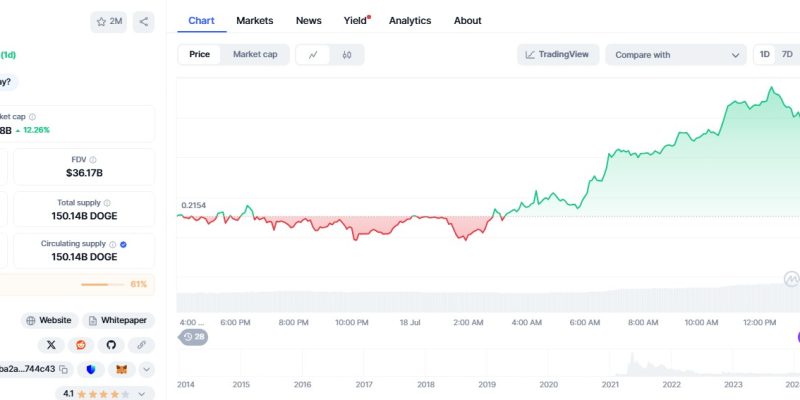Click the 6:00 AM label on the chart axis
Viewport: 800px width, 400px height.
click(585, 322)
